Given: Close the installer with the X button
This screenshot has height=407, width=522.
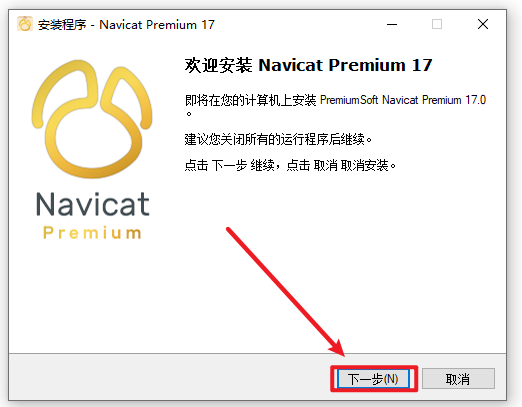Looking at the screenshot, I should point(483,24).
